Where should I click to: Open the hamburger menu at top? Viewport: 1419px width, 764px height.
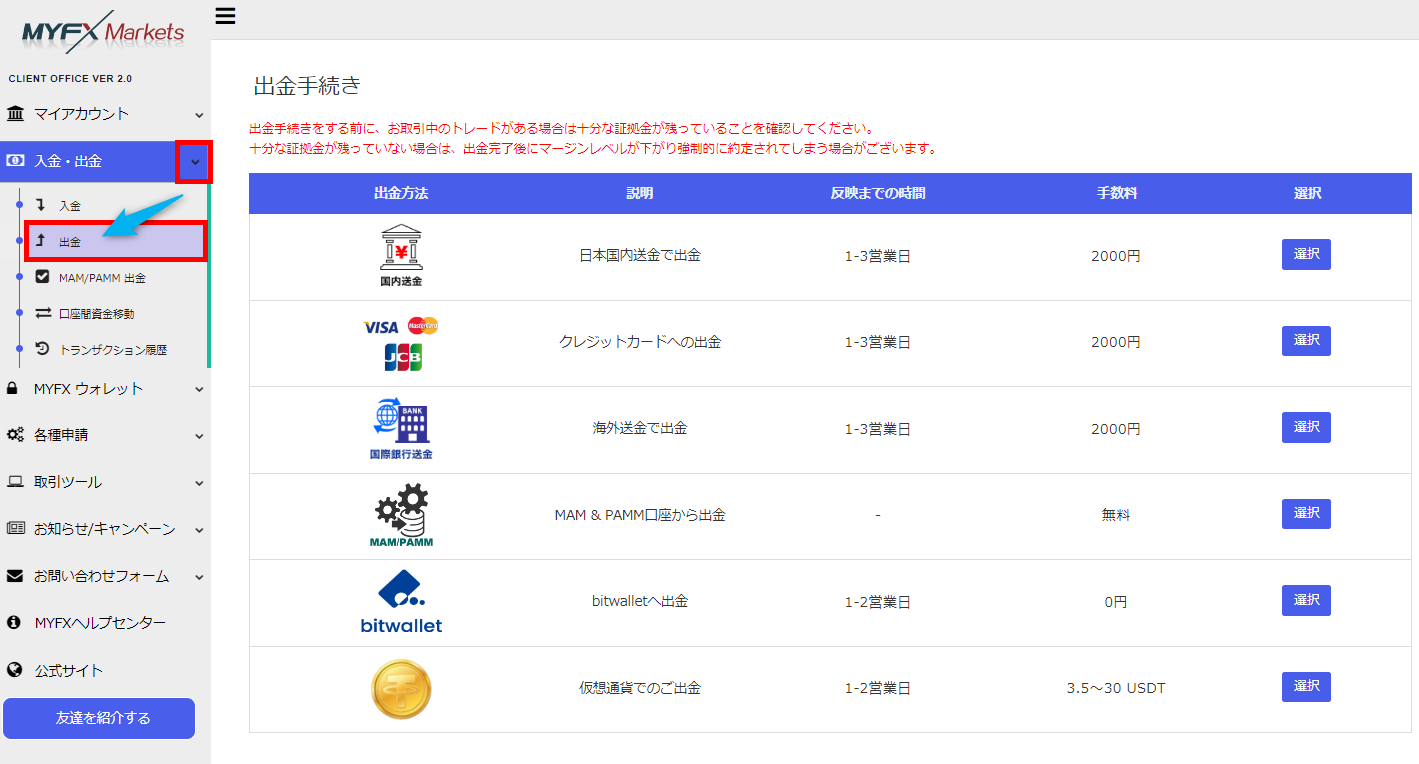[225, 15]
